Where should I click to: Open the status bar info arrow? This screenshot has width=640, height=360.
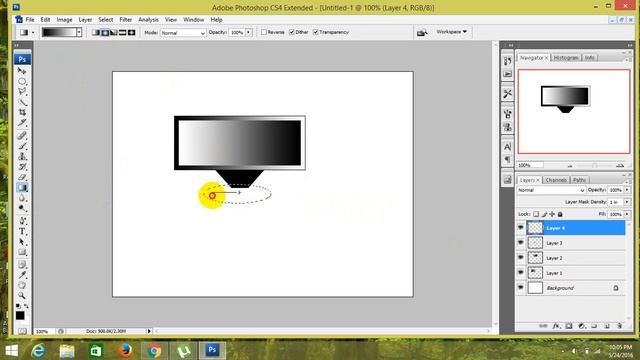(x=149, y=331)
